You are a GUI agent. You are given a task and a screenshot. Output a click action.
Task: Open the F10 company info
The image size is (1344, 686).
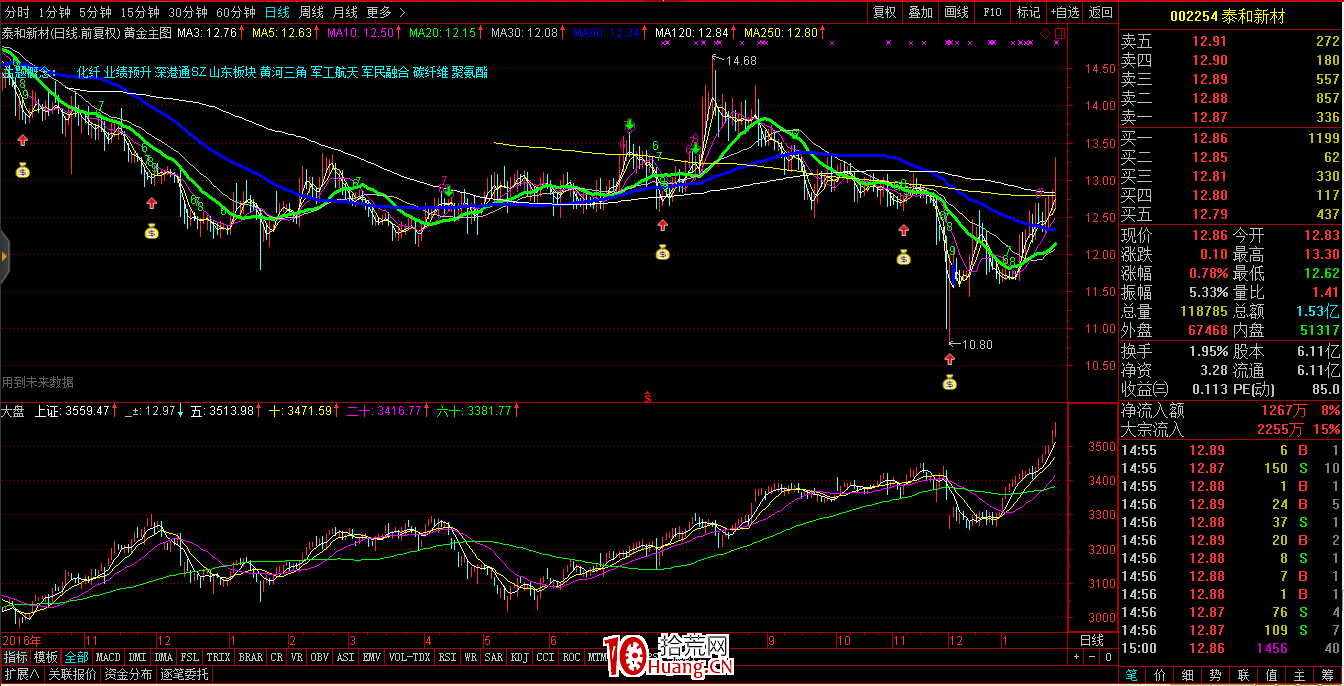point(992,12)
